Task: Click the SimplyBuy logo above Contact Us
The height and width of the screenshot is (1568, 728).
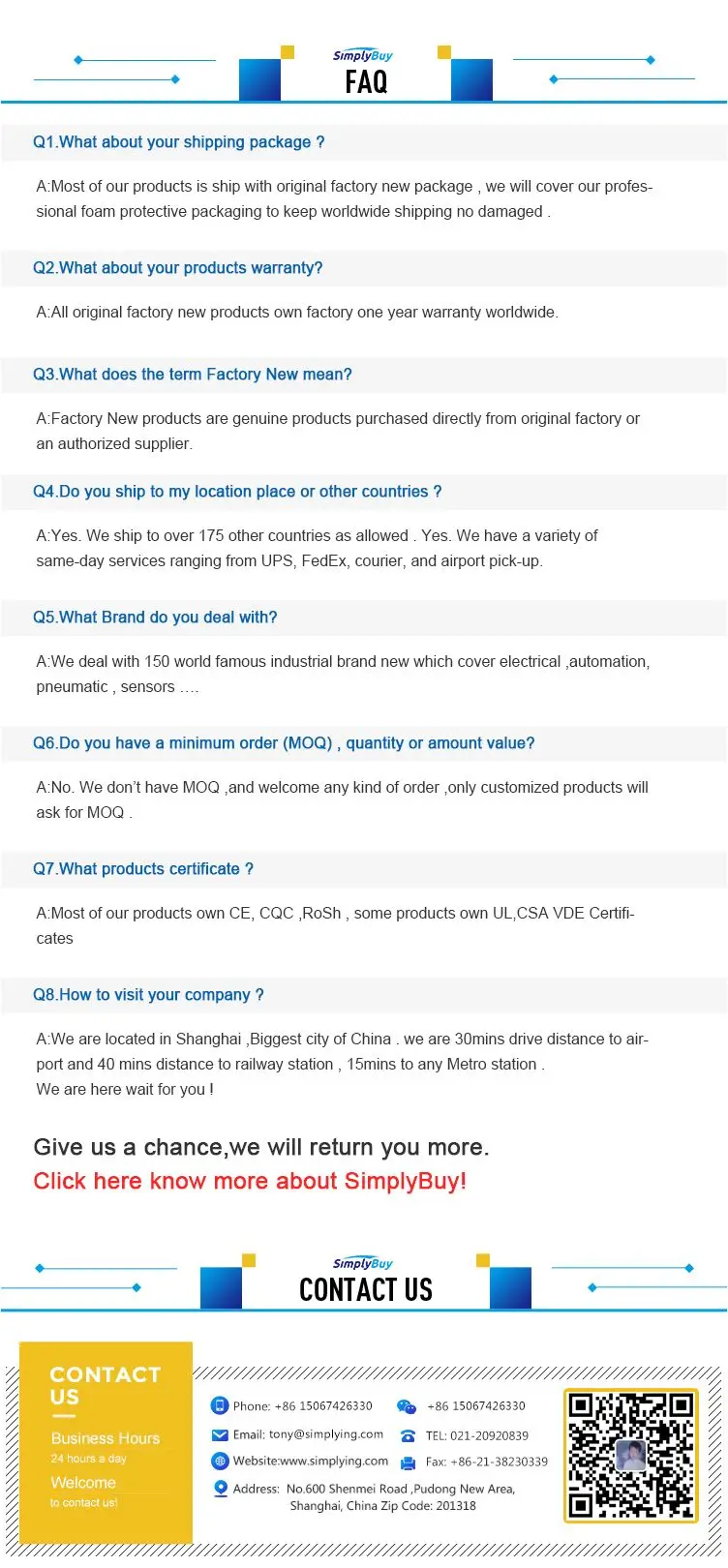Action: (x=363, y=1263)
